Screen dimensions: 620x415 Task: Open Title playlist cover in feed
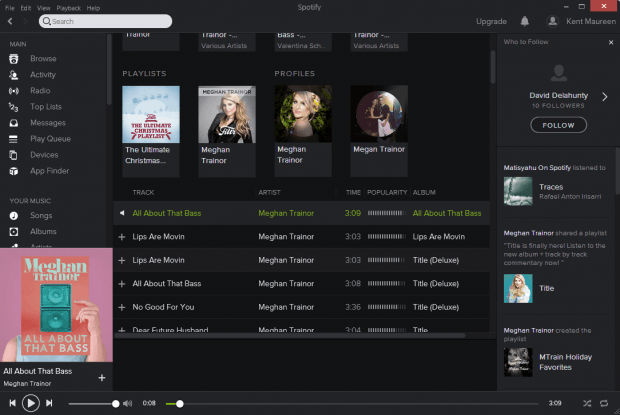pos(518,289)
